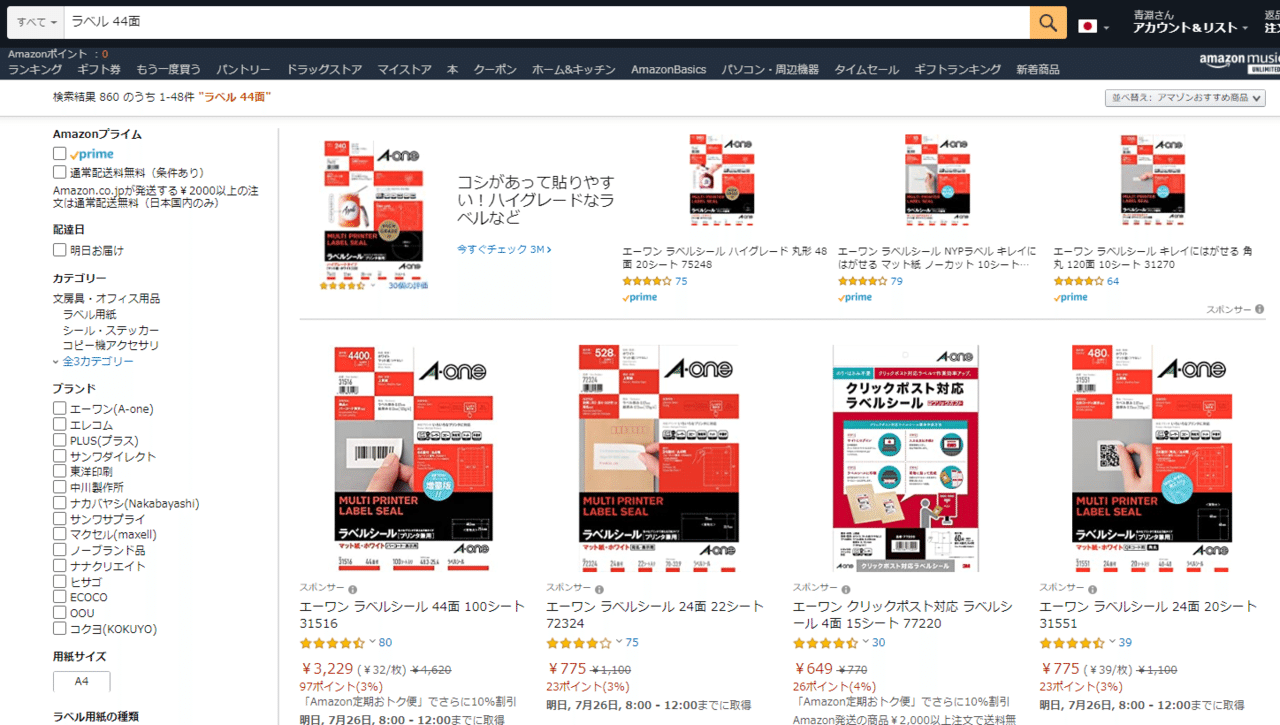1280x725 pixels.
Task: Click sponsor info icon beside top banner スポンサー
Action: (1259, 310)
